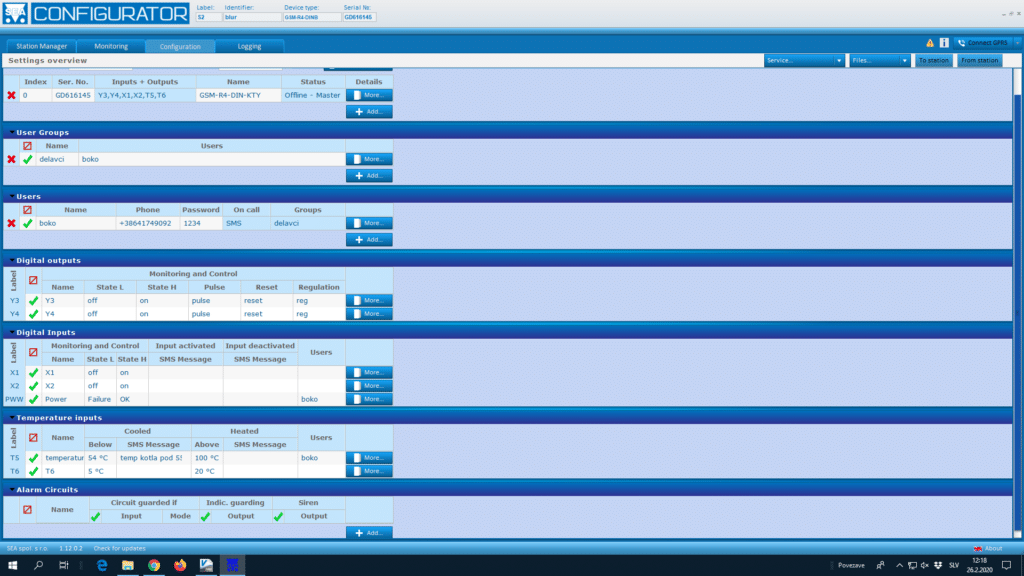The height and width of the screenshot is (576, 1024).
Task: Delete device row GD616145 with red X
Action: point(11,95)
